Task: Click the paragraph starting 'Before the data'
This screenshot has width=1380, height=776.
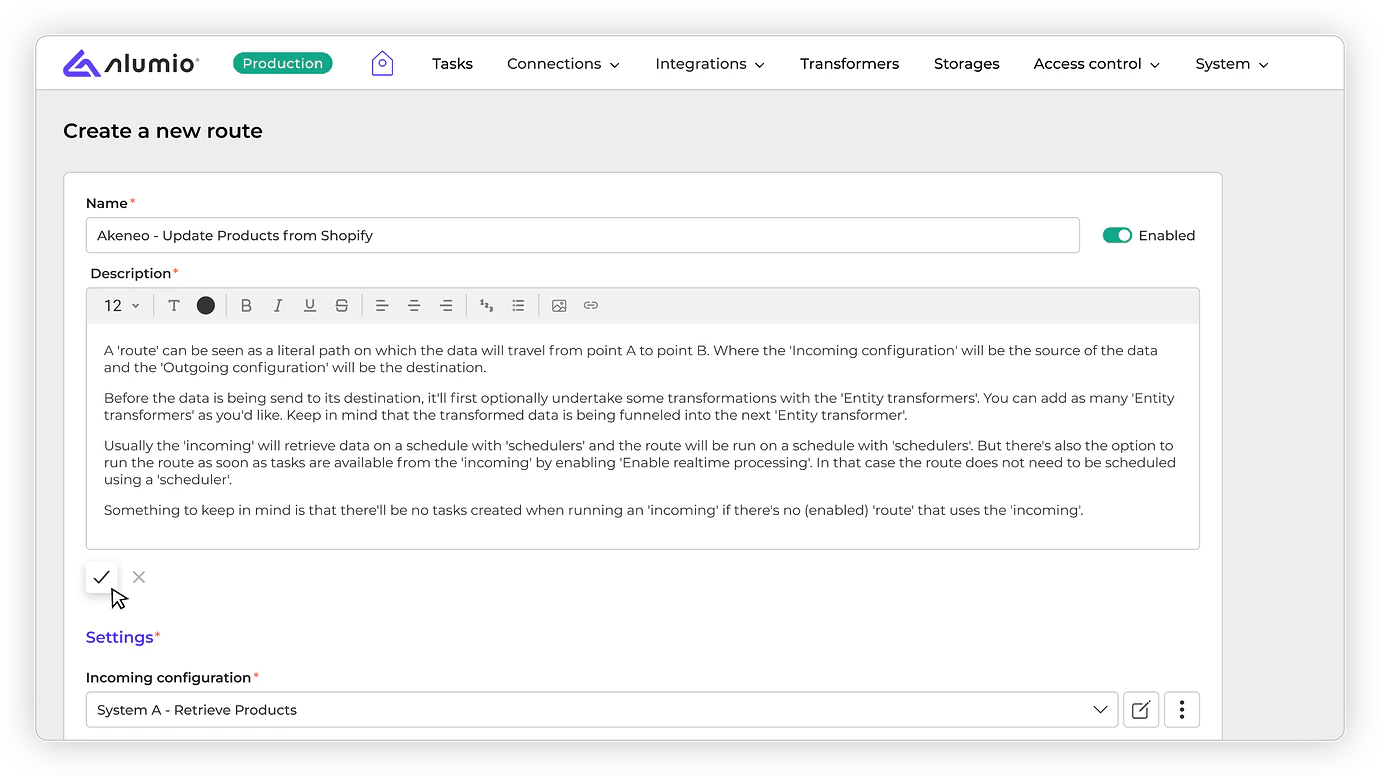Action: (639, 407)
